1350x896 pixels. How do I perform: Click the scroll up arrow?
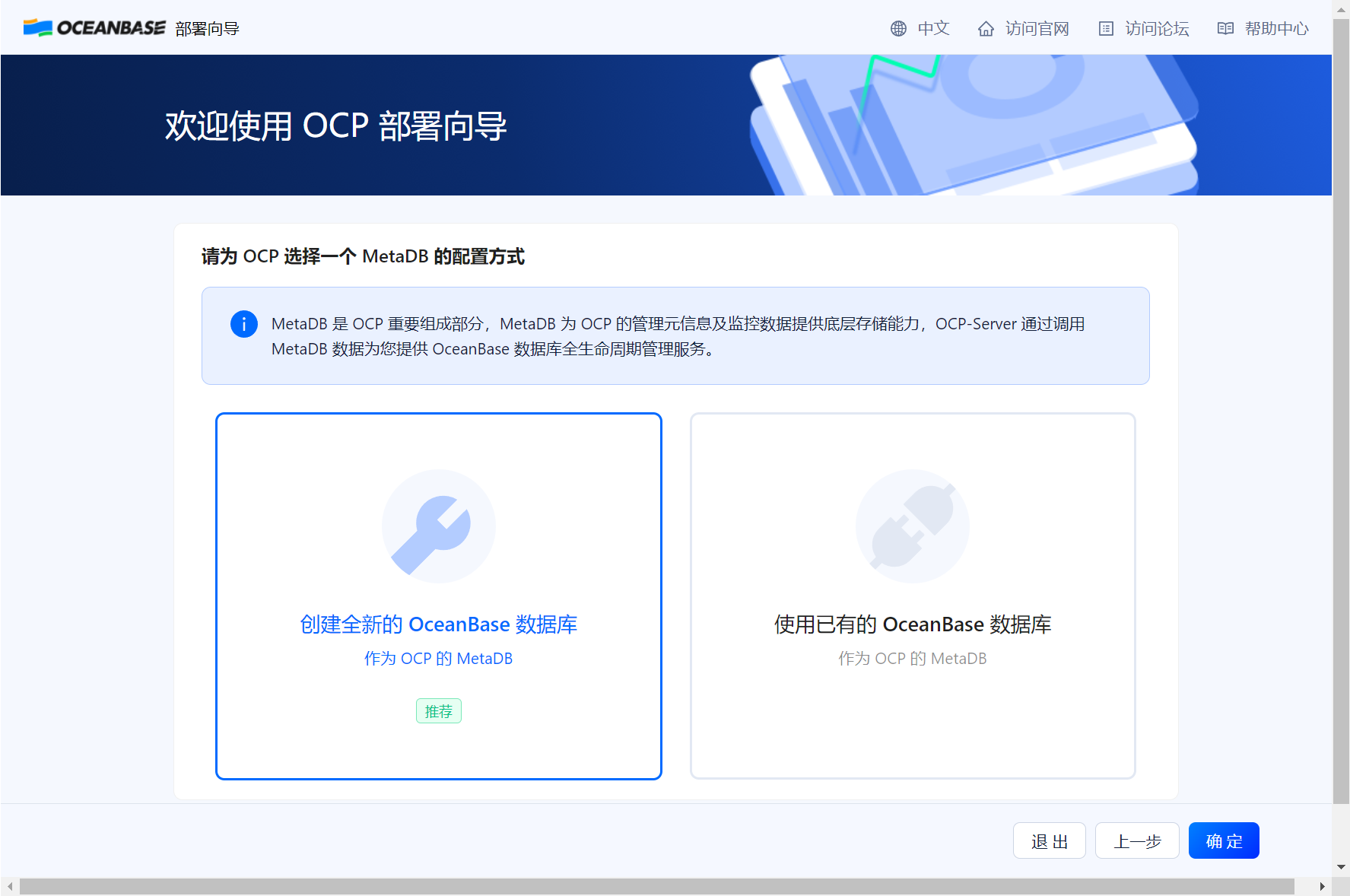point(1341,10)
